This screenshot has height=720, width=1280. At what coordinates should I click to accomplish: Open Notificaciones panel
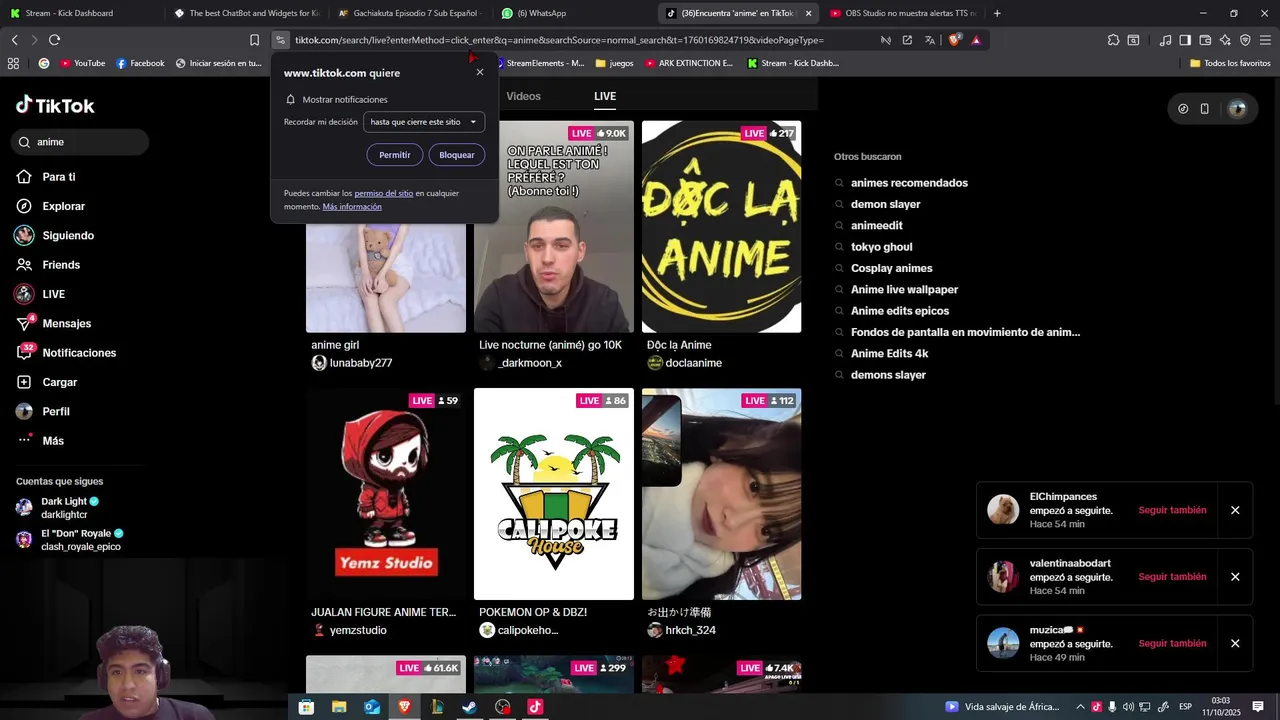tap(66, 353)
